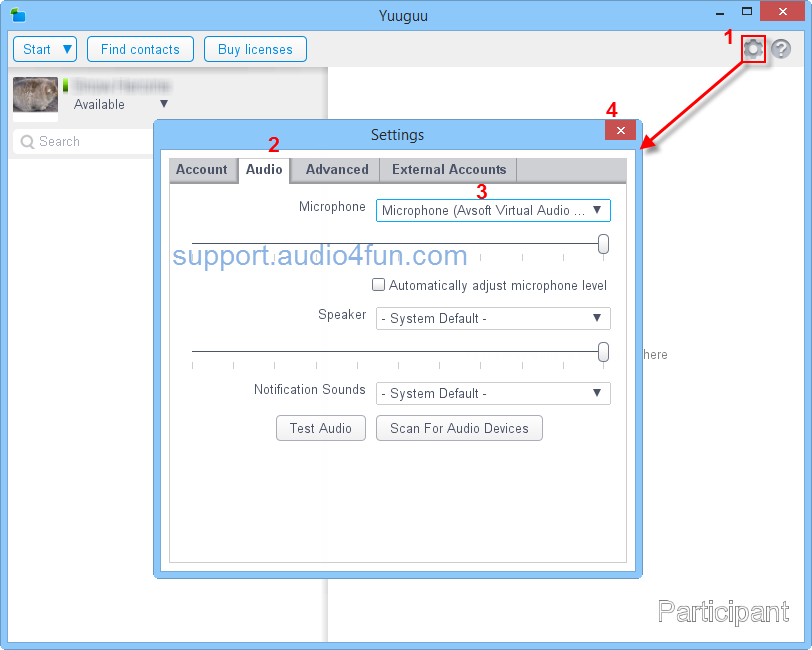Focus the contacts Search field

point(85,141)
